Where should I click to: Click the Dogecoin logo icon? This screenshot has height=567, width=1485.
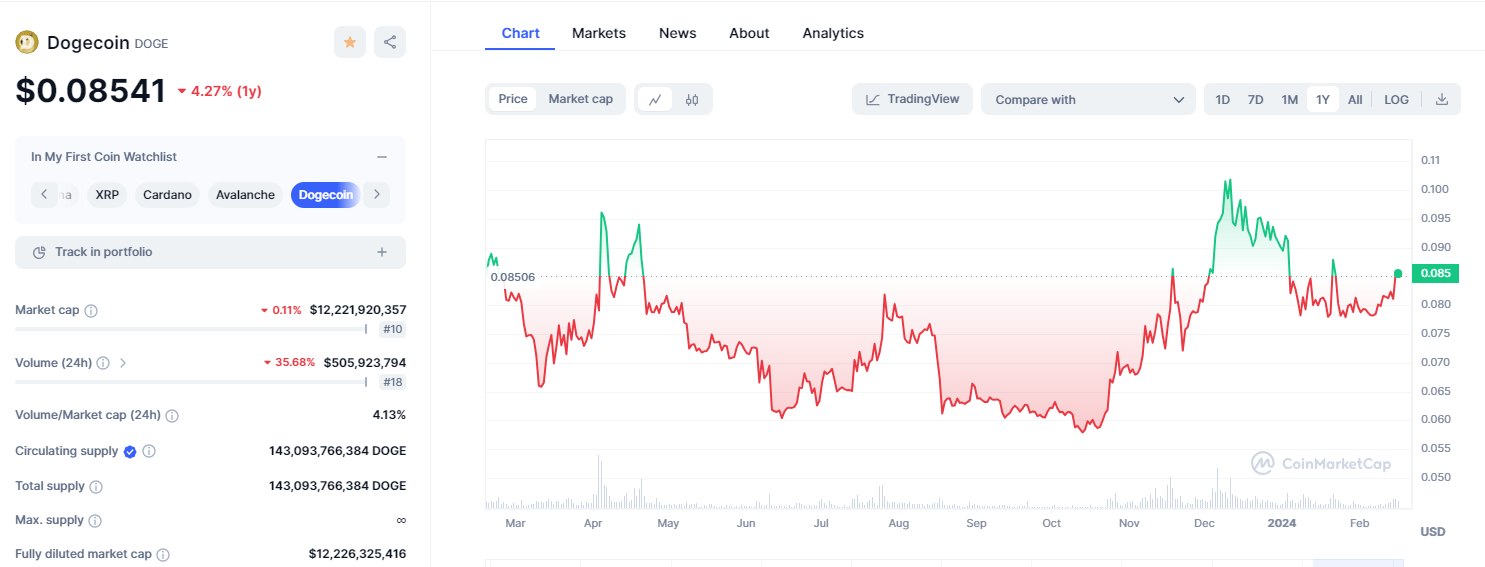pyautogui.click(x=27, y=42)
